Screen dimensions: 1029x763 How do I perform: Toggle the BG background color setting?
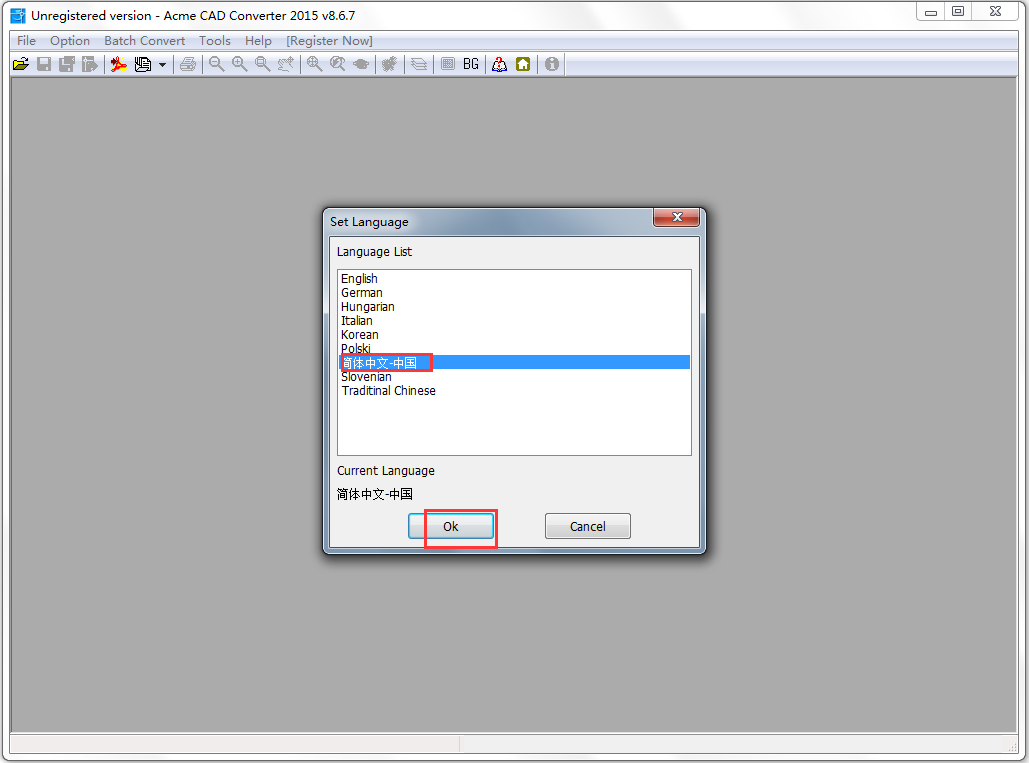pyautogui.click(x=470, y=64)
